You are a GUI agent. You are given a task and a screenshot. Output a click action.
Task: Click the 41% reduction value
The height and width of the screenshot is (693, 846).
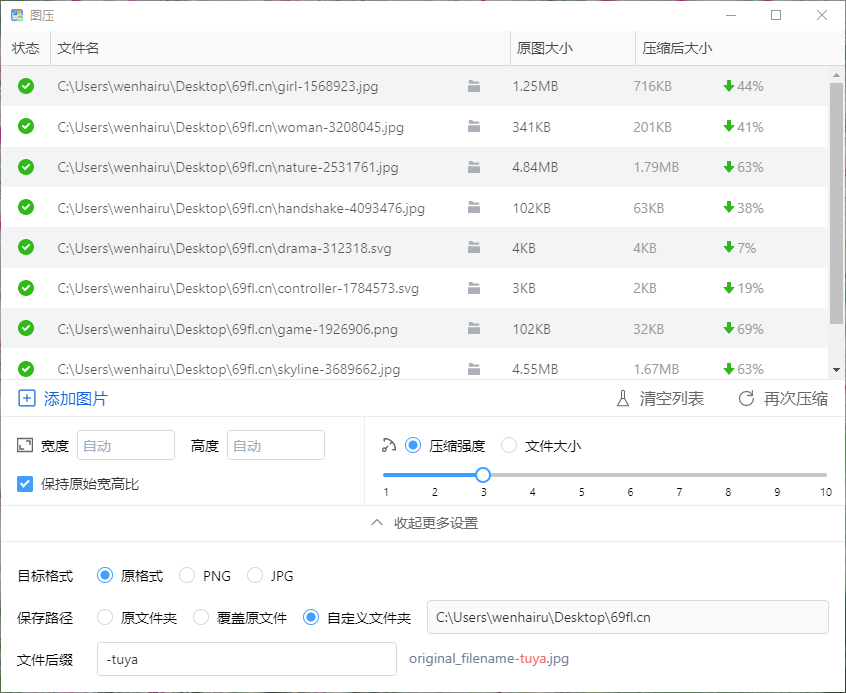click(x=750, y=127)
